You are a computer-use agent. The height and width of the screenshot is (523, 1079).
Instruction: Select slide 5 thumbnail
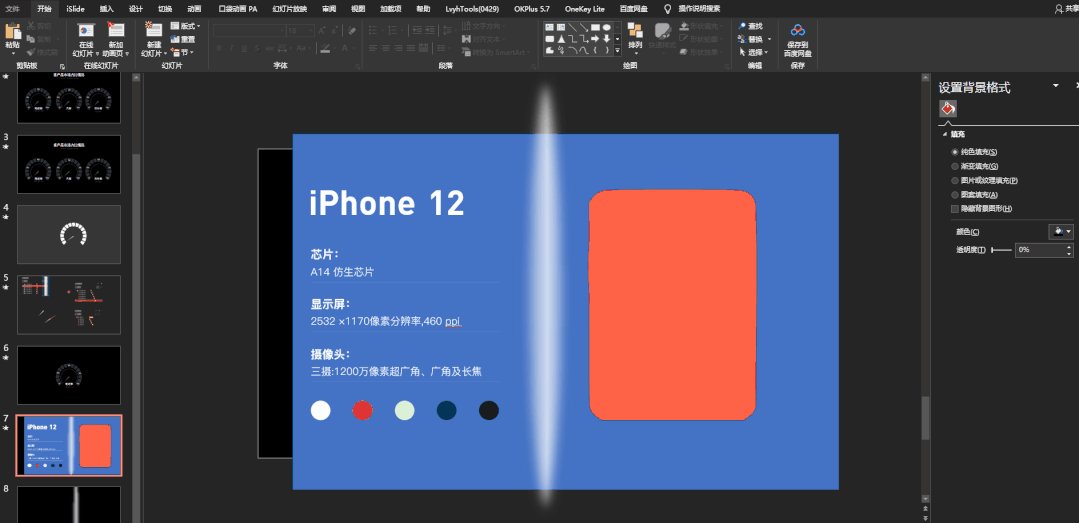click(x=69, y=305)
